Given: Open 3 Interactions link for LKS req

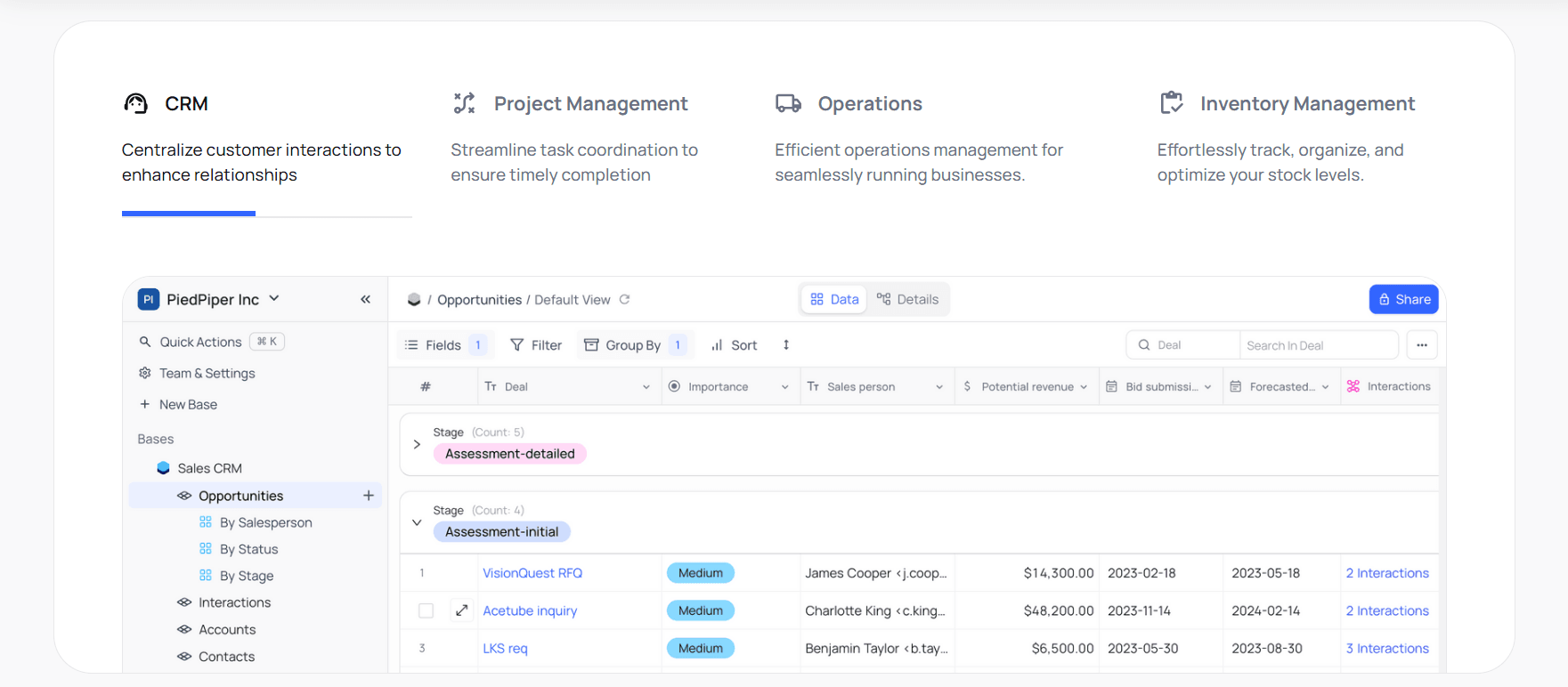Looking at the screenshot, I should pyautogui.click(x=1387, y=649).
